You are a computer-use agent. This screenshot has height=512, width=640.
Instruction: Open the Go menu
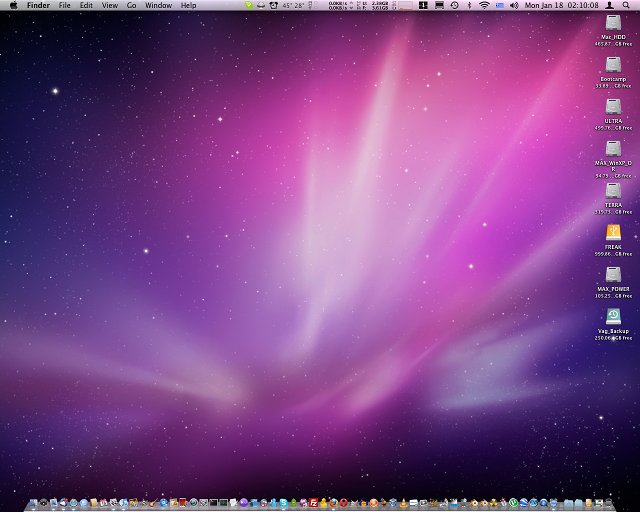coord(131,5)
